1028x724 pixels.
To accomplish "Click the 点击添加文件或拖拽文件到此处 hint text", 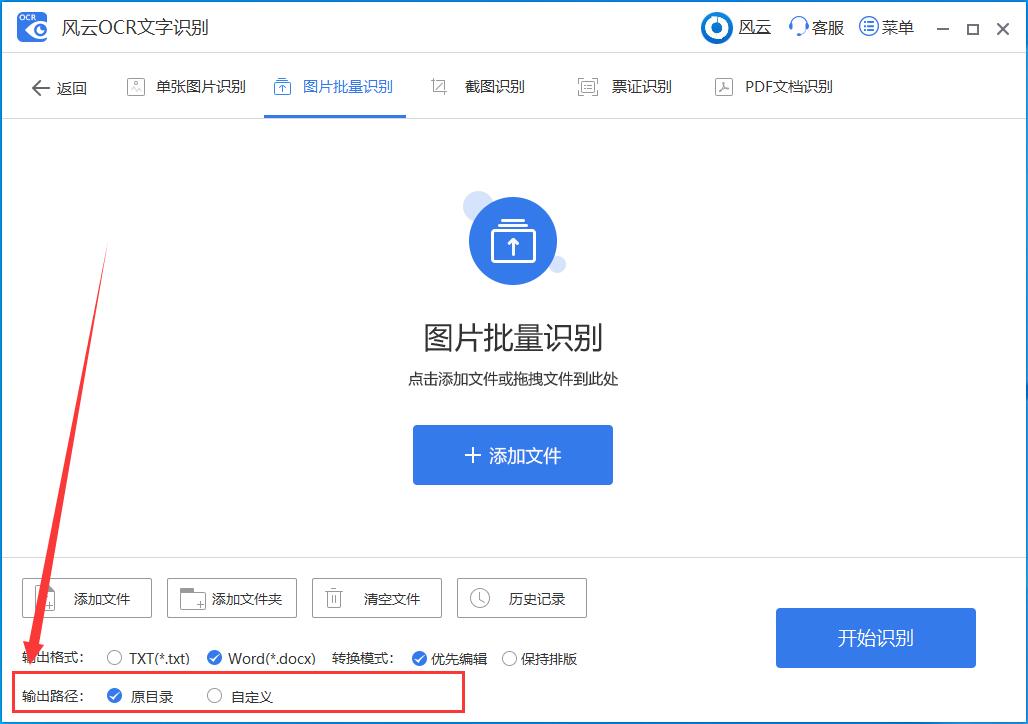I will click(513, 379).
